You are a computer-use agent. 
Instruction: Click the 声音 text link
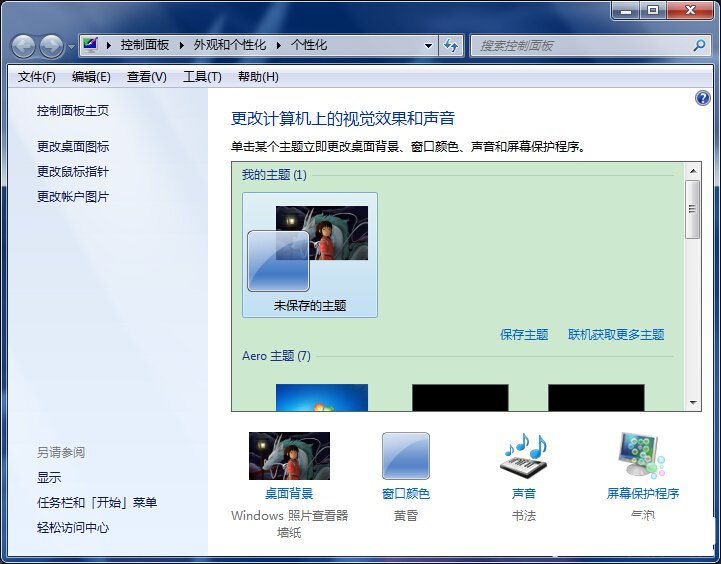click(x=524, y=494)
